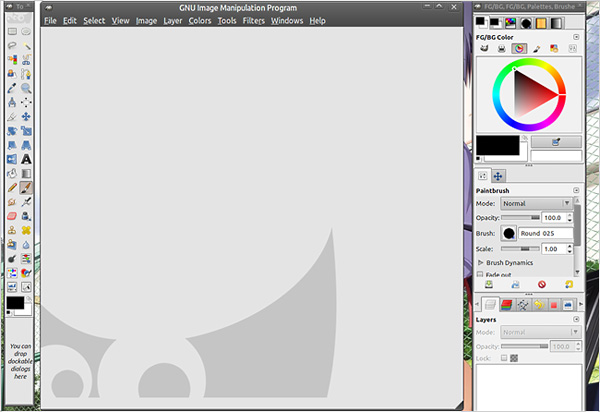Pick the Fuzzy Select magic wand tool
This screenshot has height=412, width=600.
pyautogui.click(x=26, y=46)
